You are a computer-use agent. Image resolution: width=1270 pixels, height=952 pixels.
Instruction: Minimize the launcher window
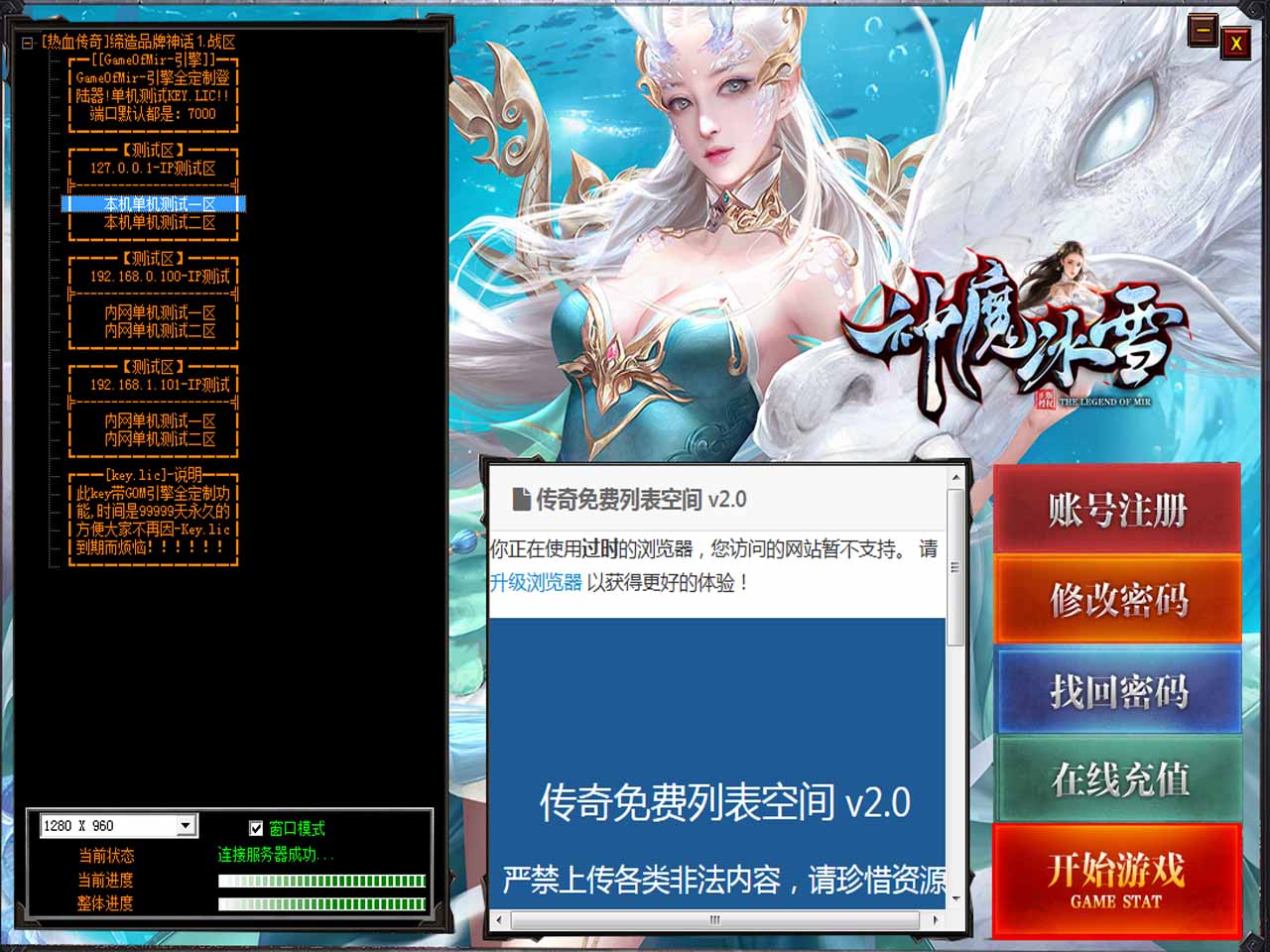[1204, 32]
